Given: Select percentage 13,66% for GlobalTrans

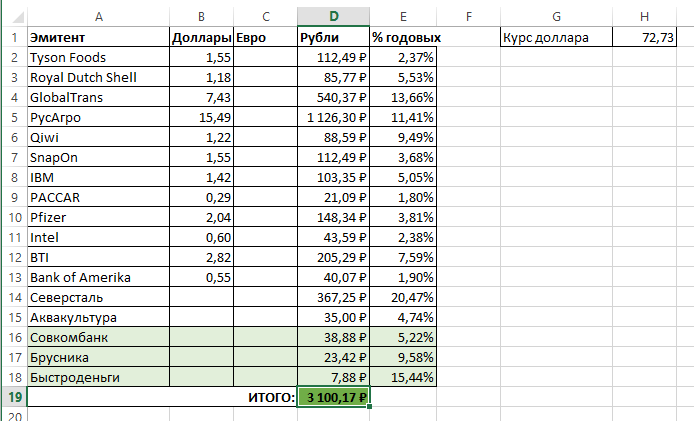Looking at the screenshot, I should [403, 97].
